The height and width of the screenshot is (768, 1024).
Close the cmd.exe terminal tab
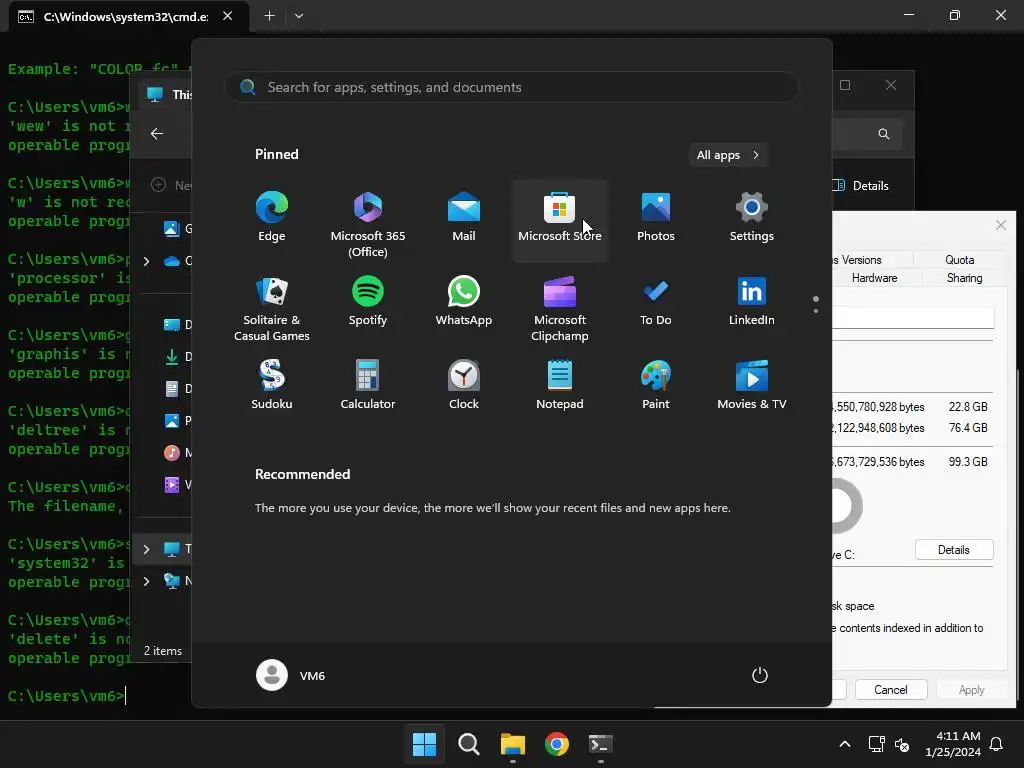(x=227, y=16)
